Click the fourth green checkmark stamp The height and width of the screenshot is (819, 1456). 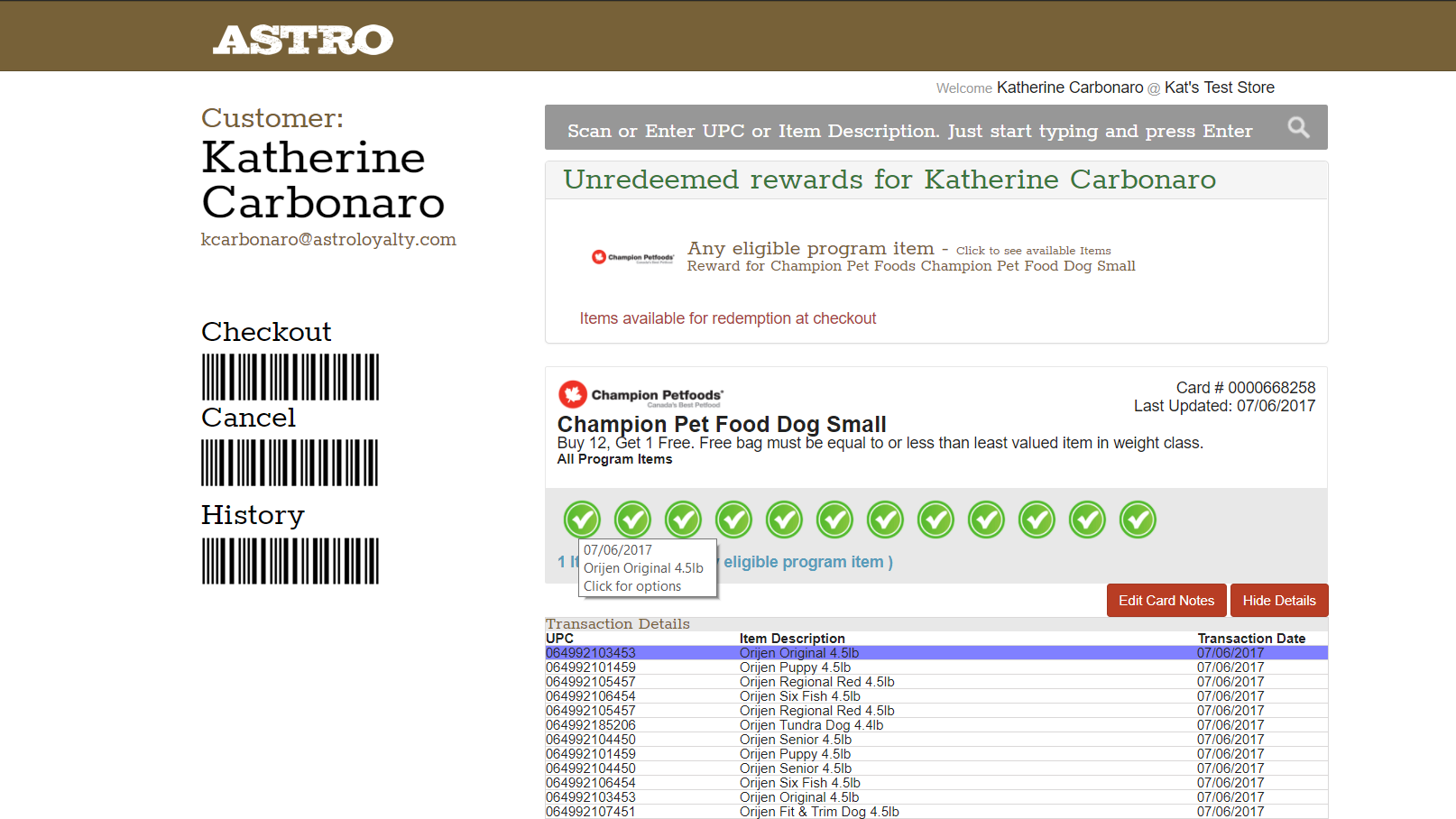click(733, 520)
